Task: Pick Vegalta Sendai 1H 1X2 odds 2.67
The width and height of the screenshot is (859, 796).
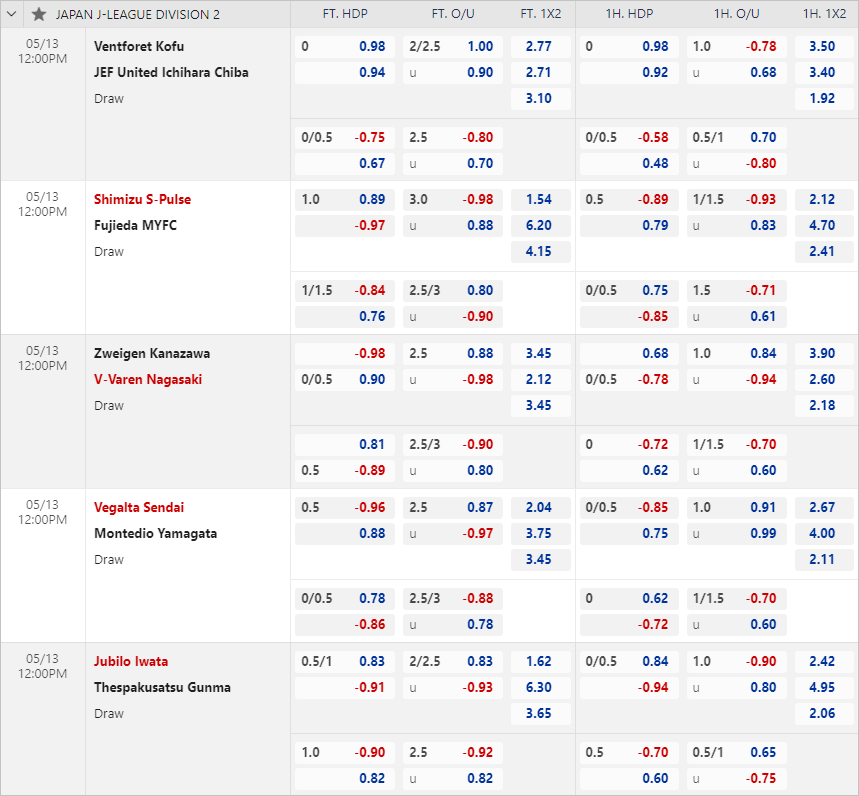Action: tap(824, 507)
